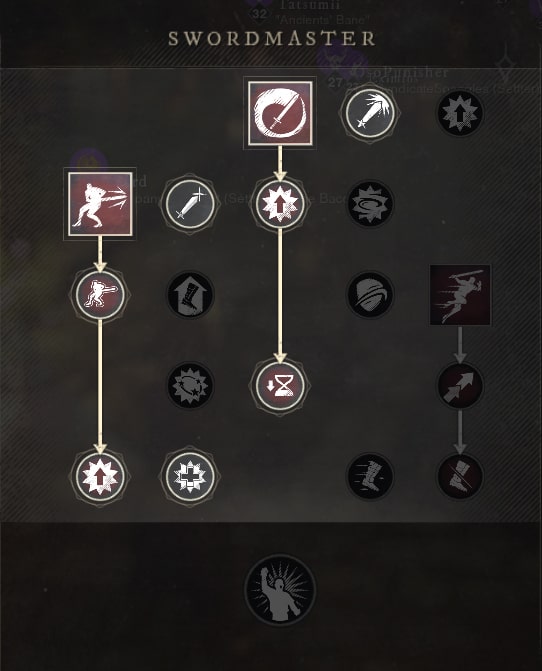Select the Leaping Strike jumping swordsman ability
This screenshot has width=542, height=671.
point(460,295)
